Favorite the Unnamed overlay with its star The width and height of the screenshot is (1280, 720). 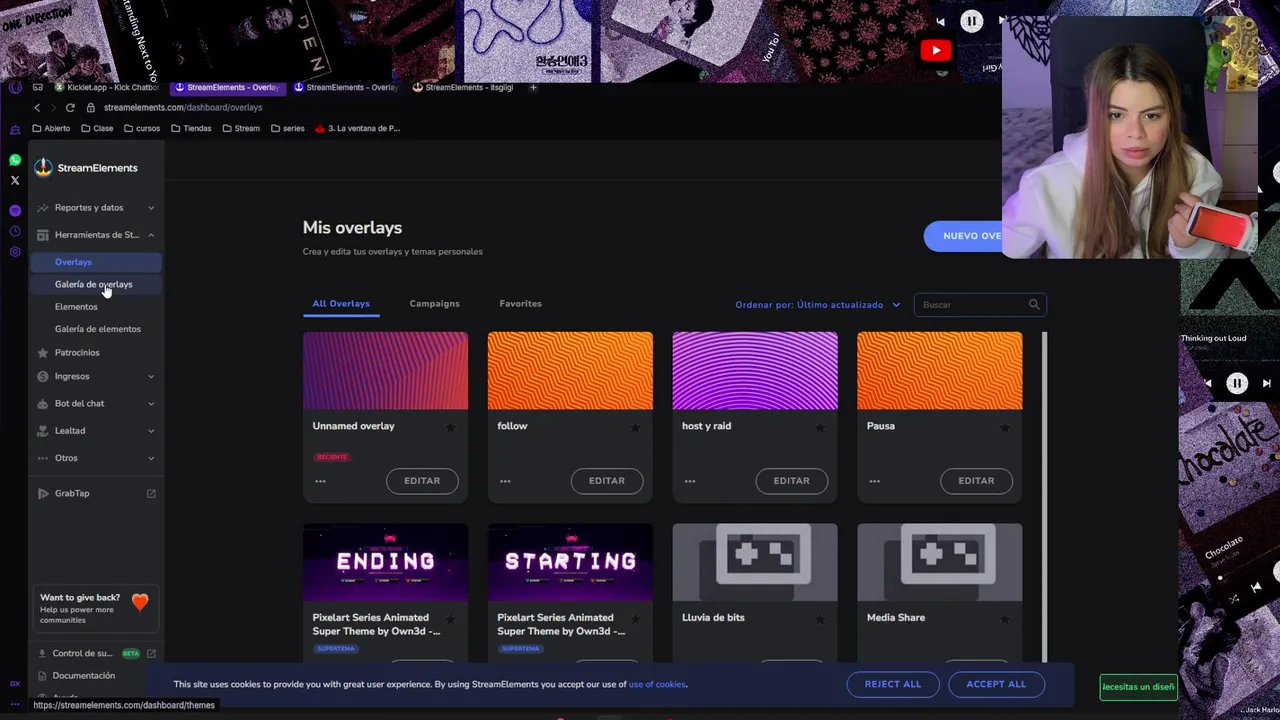(450, 427)
